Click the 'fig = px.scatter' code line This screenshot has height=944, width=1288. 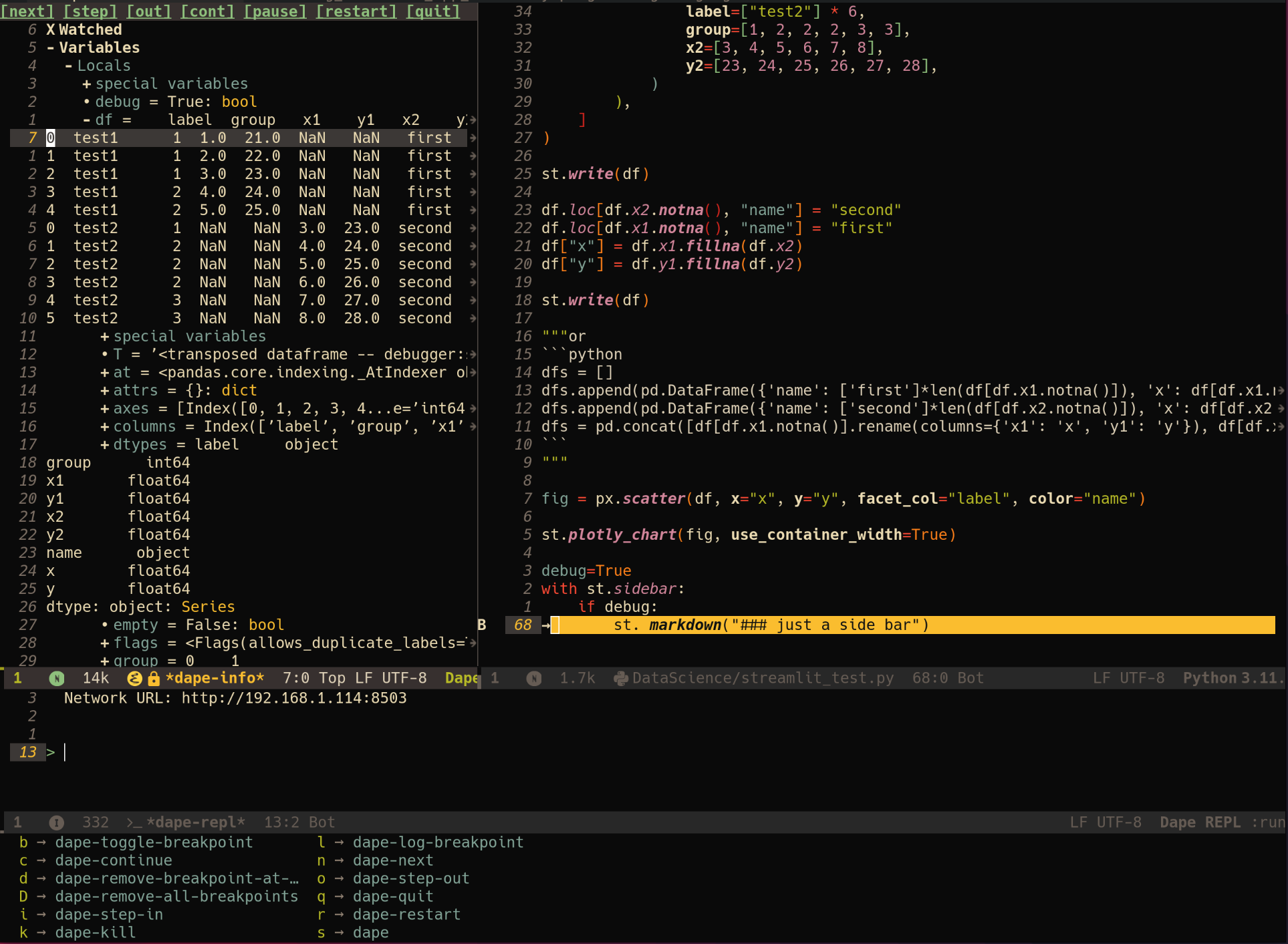(843, 498)
